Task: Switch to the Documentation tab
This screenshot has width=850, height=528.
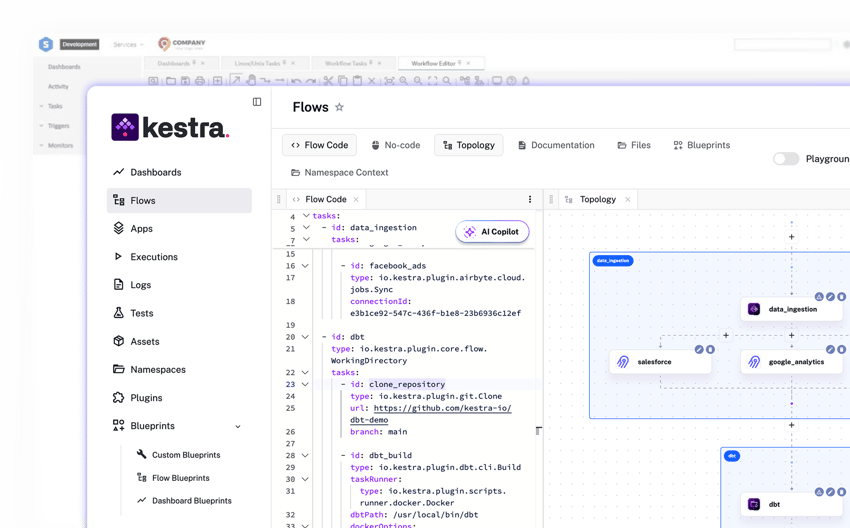Action: point(555,145)
